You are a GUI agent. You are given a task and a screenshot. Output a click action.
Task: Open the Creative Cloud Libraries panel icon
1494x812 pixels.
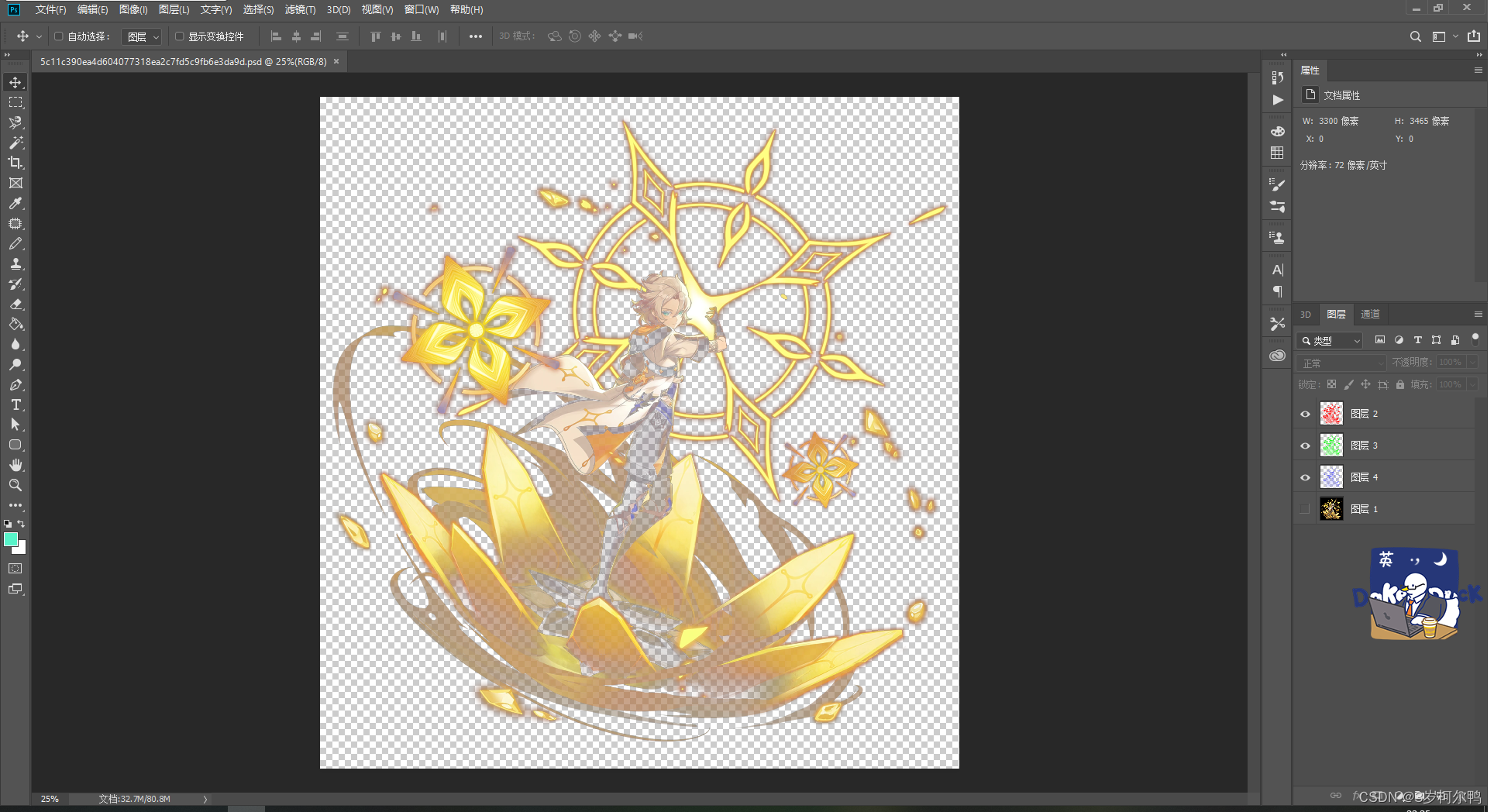(x=1278, y=356)
